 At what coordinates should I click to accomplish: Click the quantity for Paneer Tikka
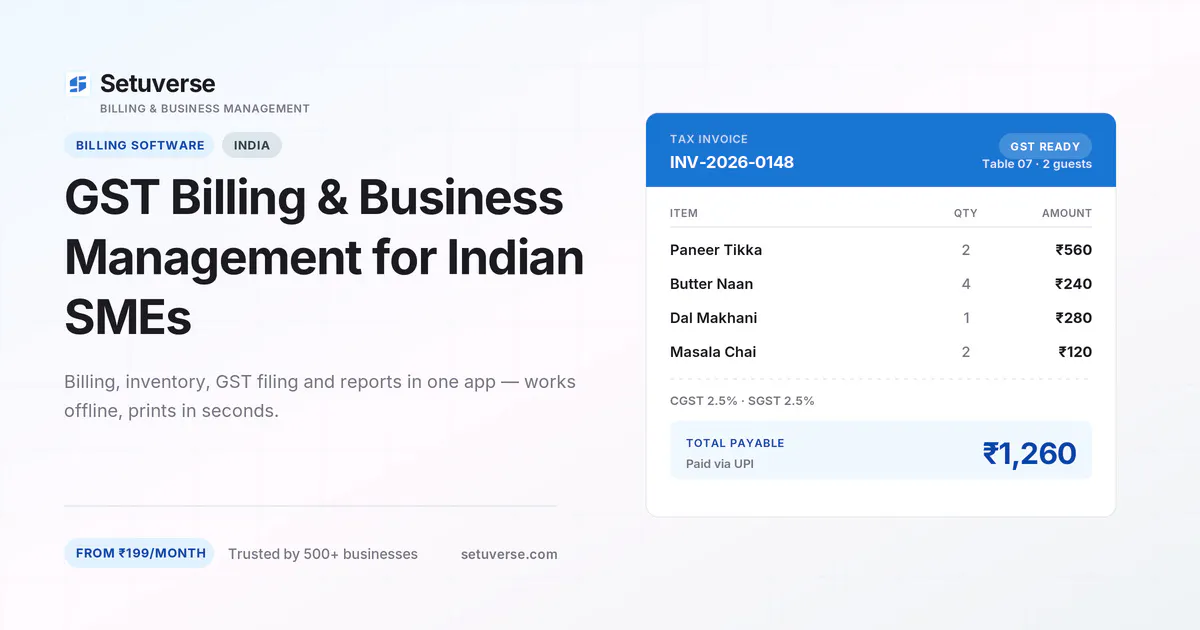(x=966, y=250)
